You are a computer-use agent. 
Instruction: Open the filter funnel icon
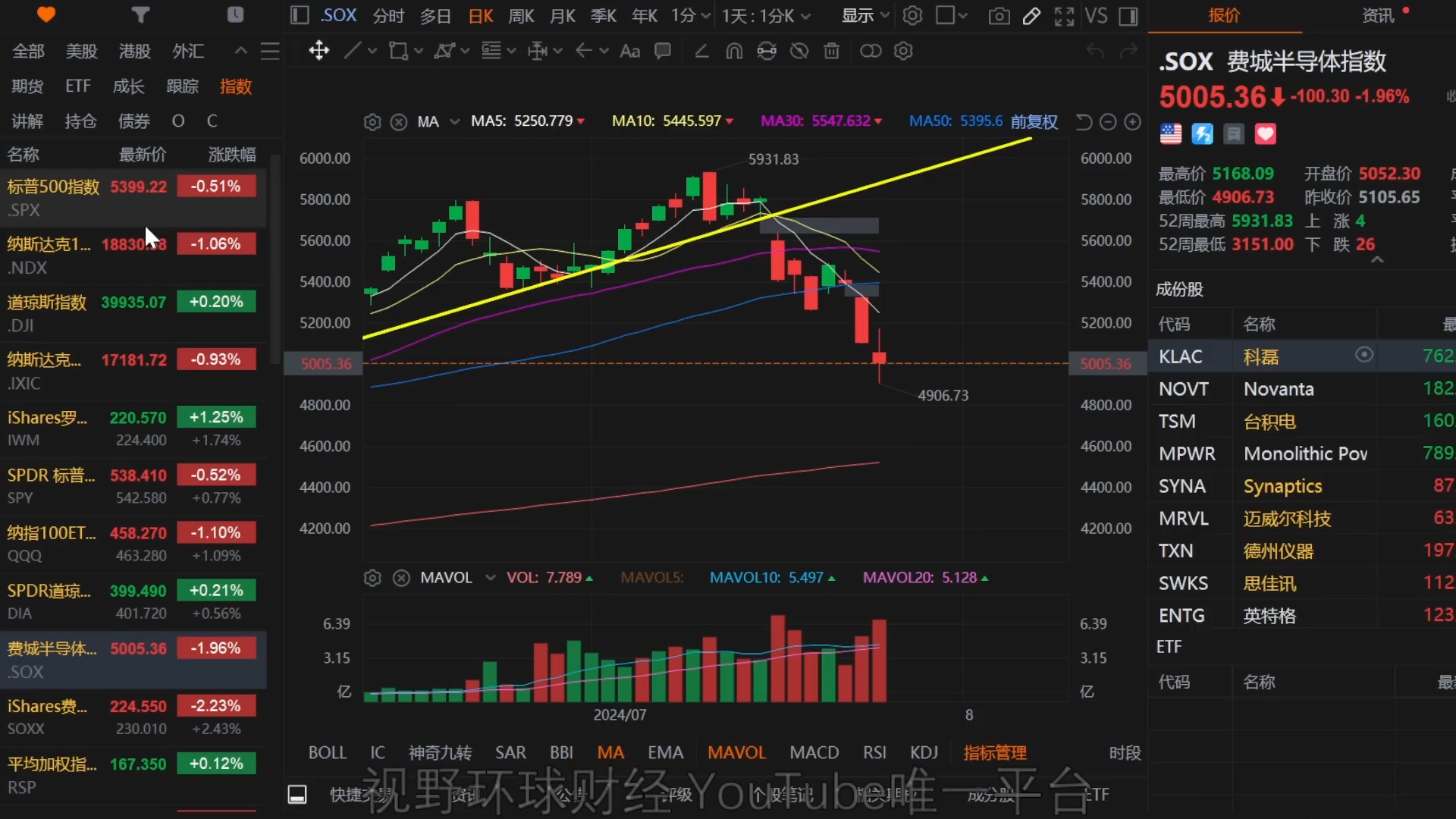pyautogui.click(x=140, y=14)
